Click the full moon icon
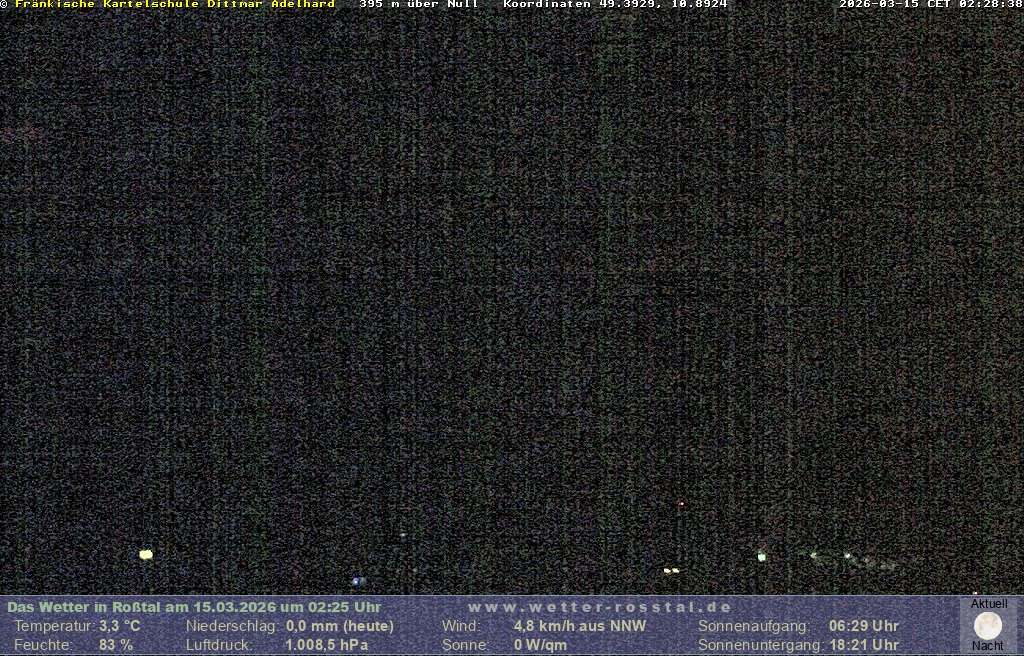 click(987, 626)
